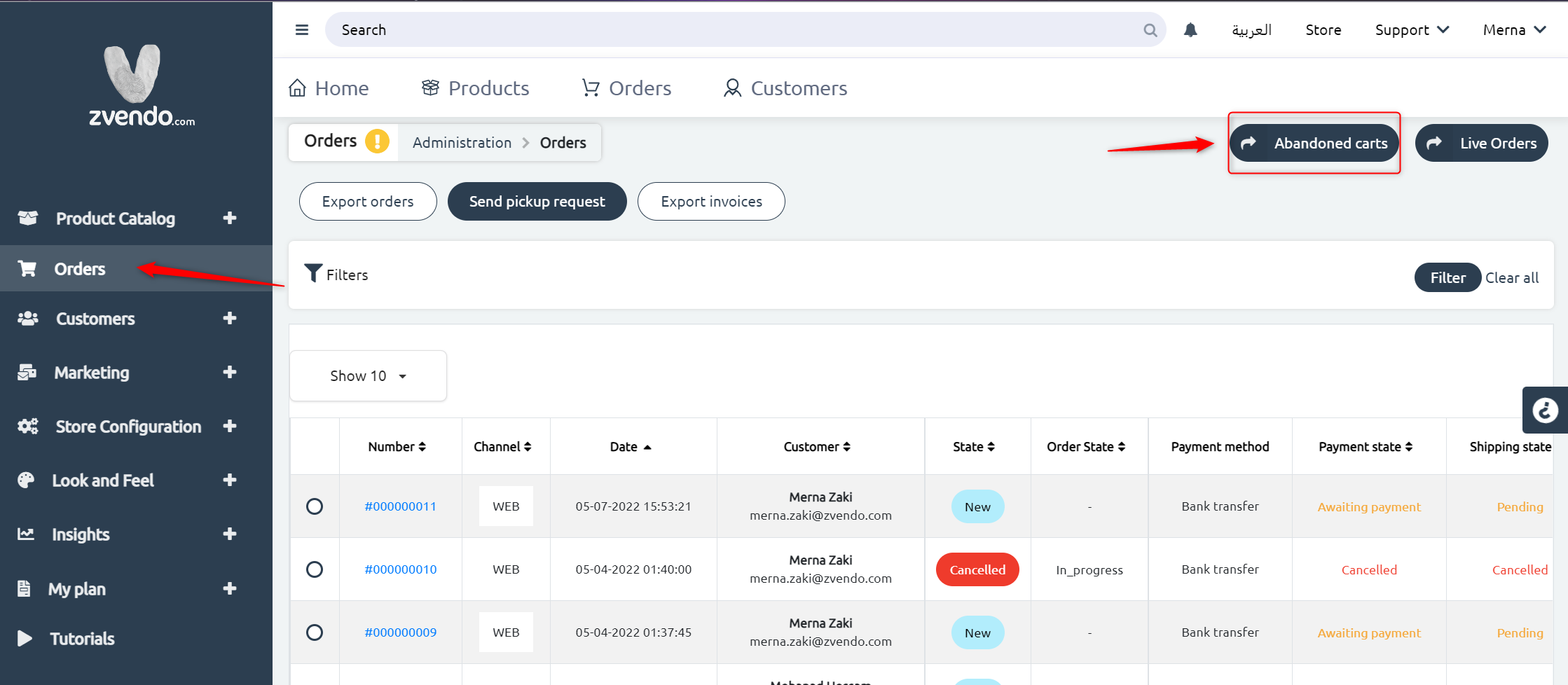
Task: Open order #000000011 link
Action: click(x=401, y=506)
